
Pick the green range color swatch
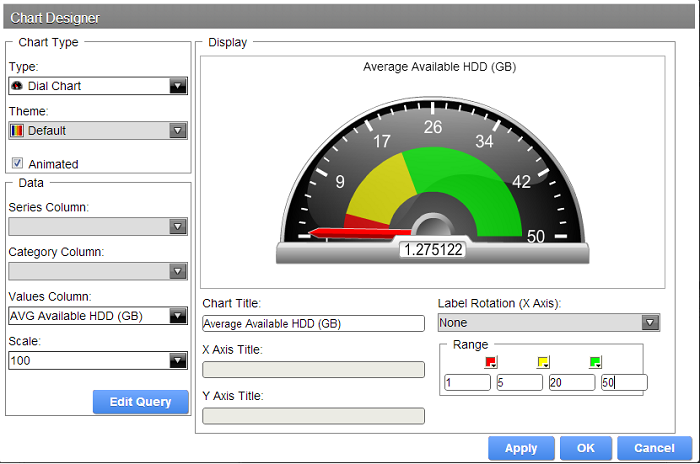point(596,362)
